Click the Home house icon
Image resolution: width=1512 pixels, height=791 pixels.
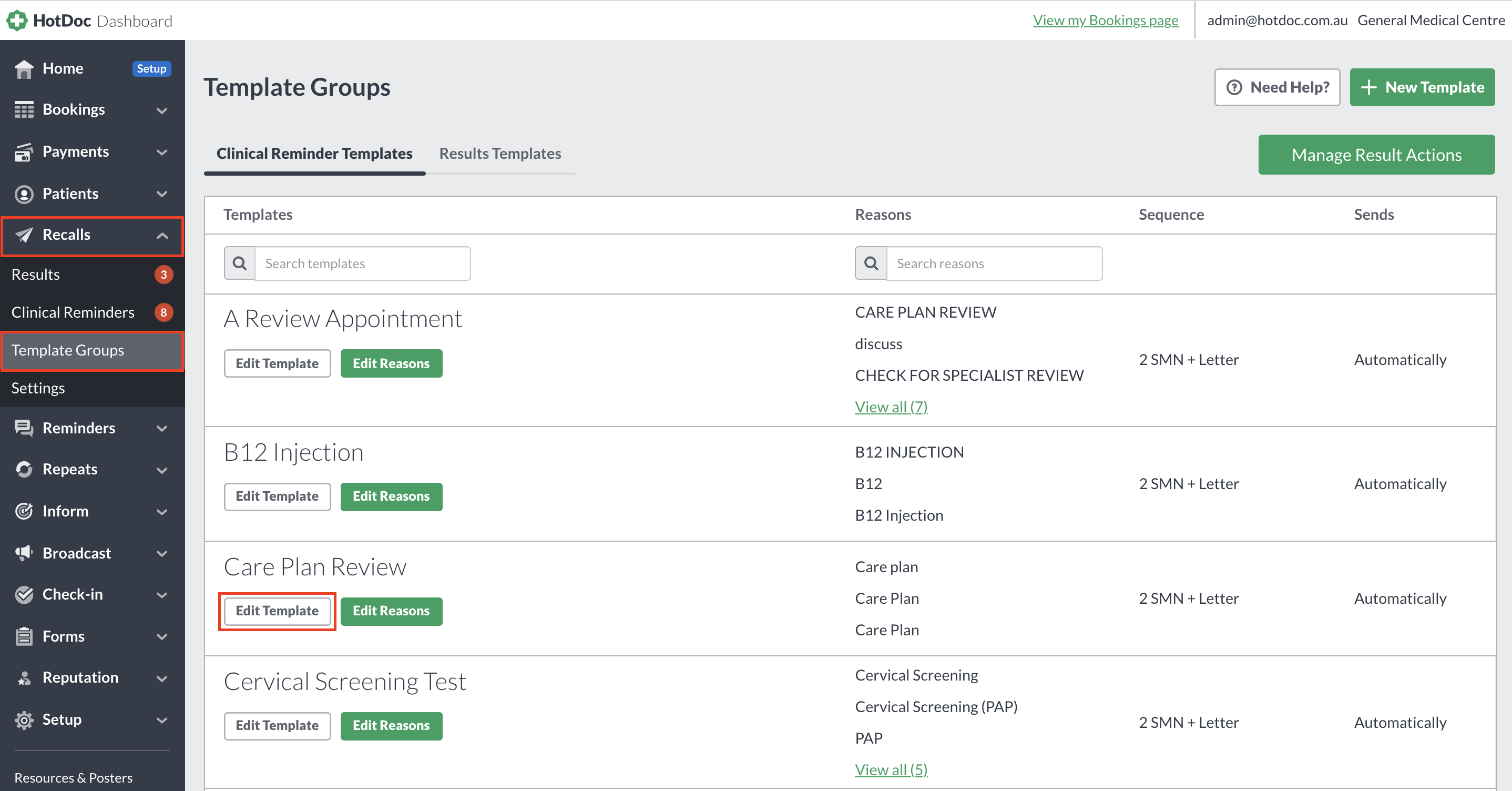pos(24,69)
